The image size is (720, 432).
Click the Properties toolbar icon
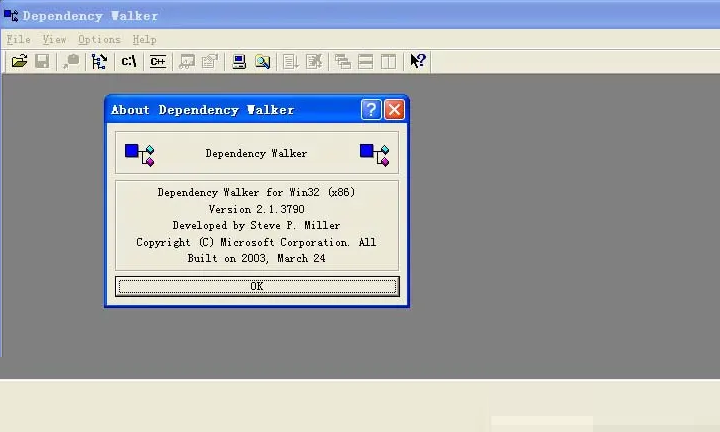[x=209, y=61]
